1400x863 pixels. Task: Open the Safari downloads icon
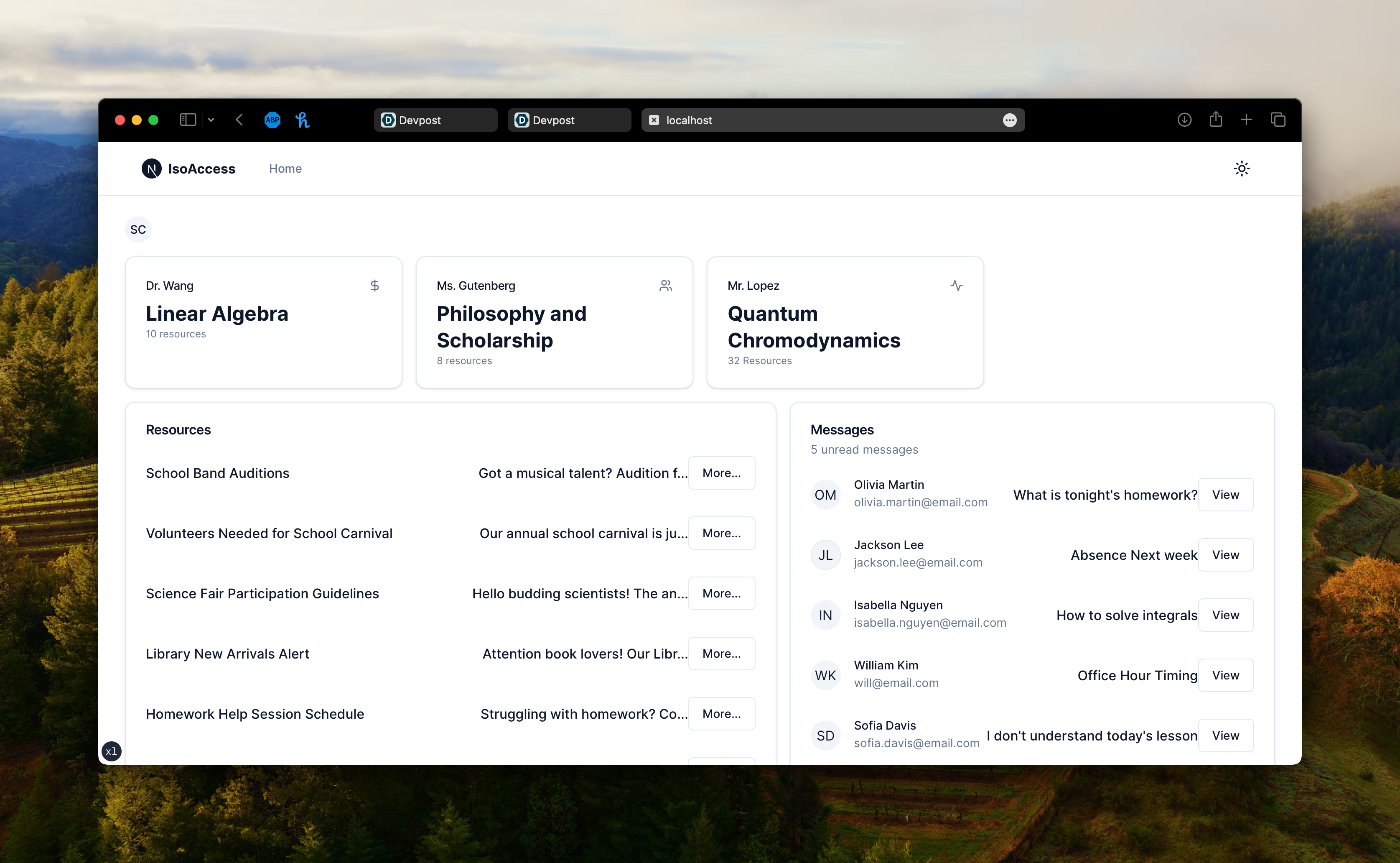[x=1184, y=120]
